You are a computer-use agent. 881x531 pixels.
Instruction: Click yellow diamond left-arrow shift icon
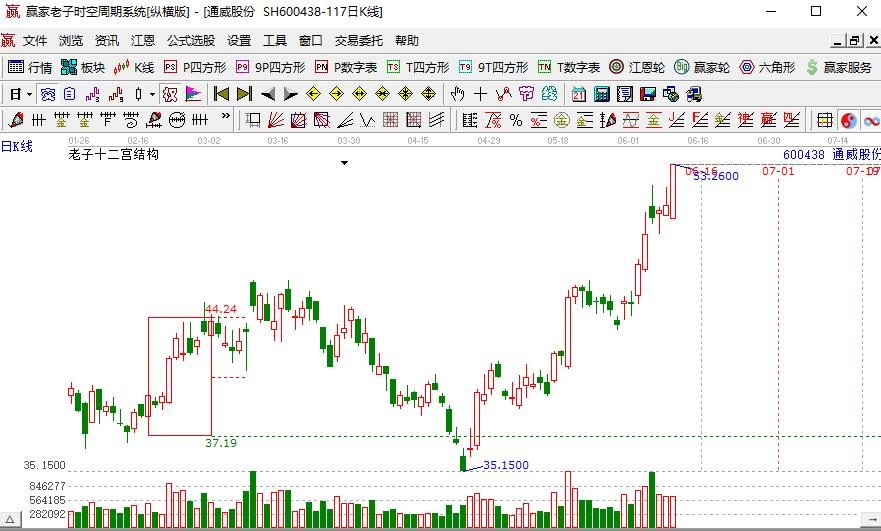(x=314, y=94)
